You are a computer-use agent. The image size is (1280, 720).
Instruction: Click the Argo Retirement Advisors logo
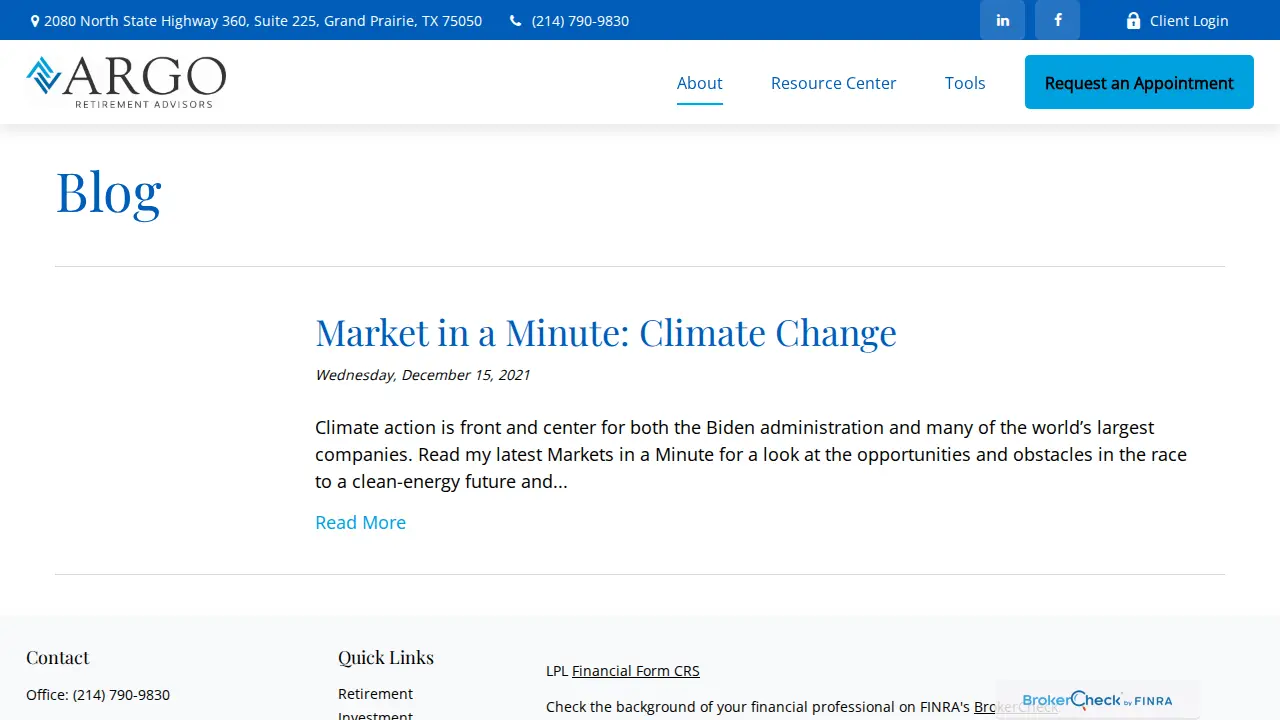pos(126,82)
